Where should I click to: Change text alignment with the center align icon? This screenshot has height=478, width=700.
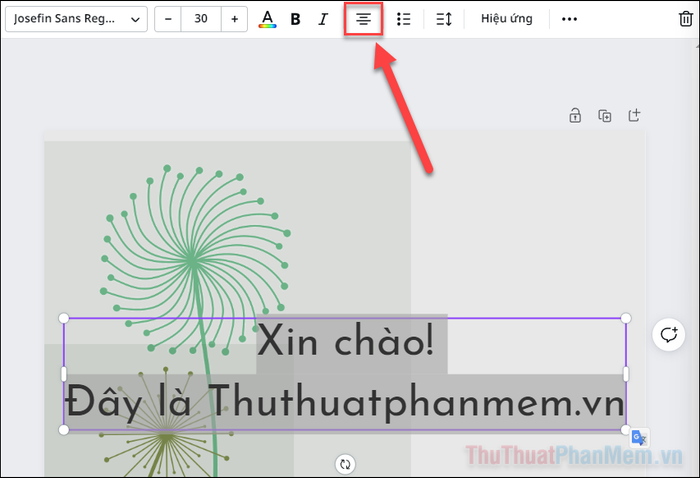pyautogui.click(x=363, y=19)
